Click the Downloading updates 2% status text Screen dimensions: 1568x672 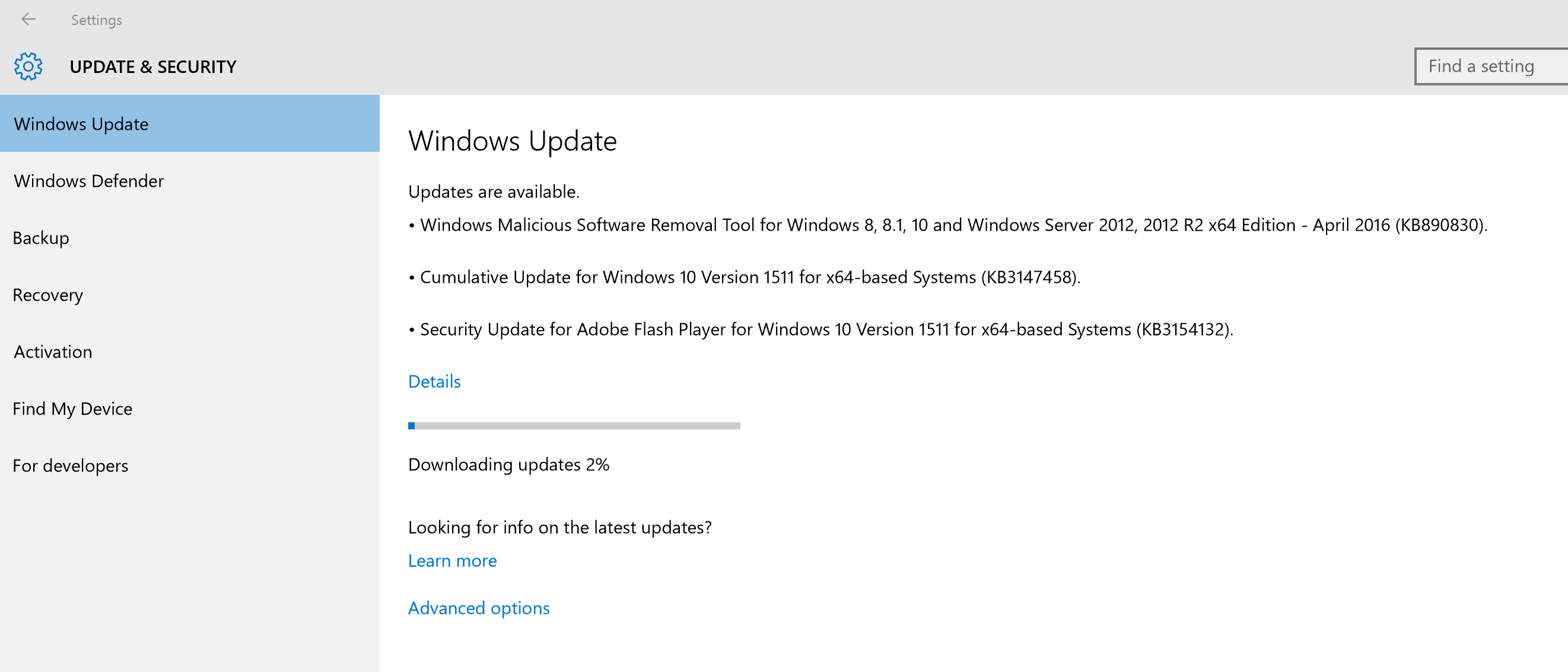click(508, 465)
